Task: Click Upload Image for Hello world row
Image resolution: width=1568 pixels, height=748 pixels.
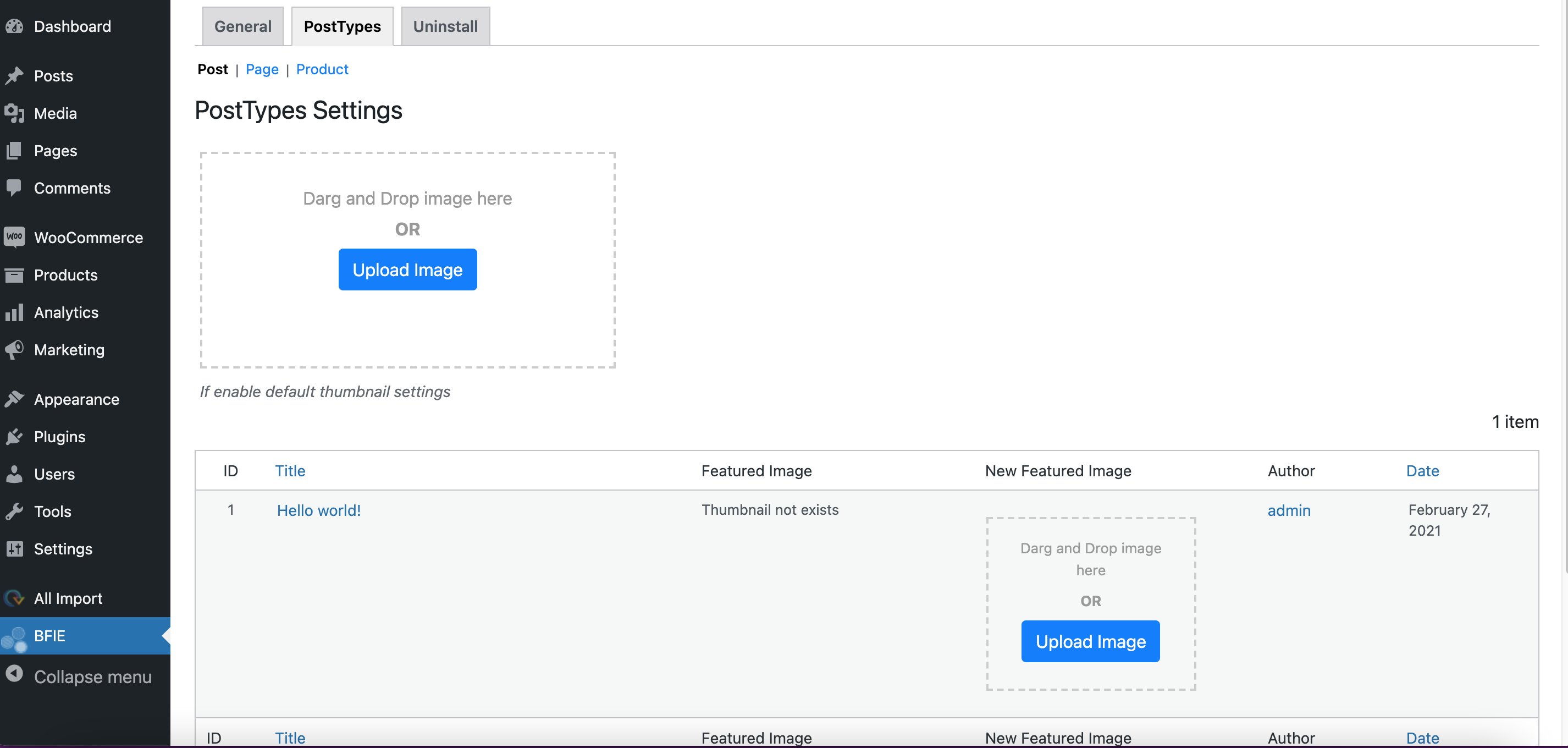Action: point(1090,641)
